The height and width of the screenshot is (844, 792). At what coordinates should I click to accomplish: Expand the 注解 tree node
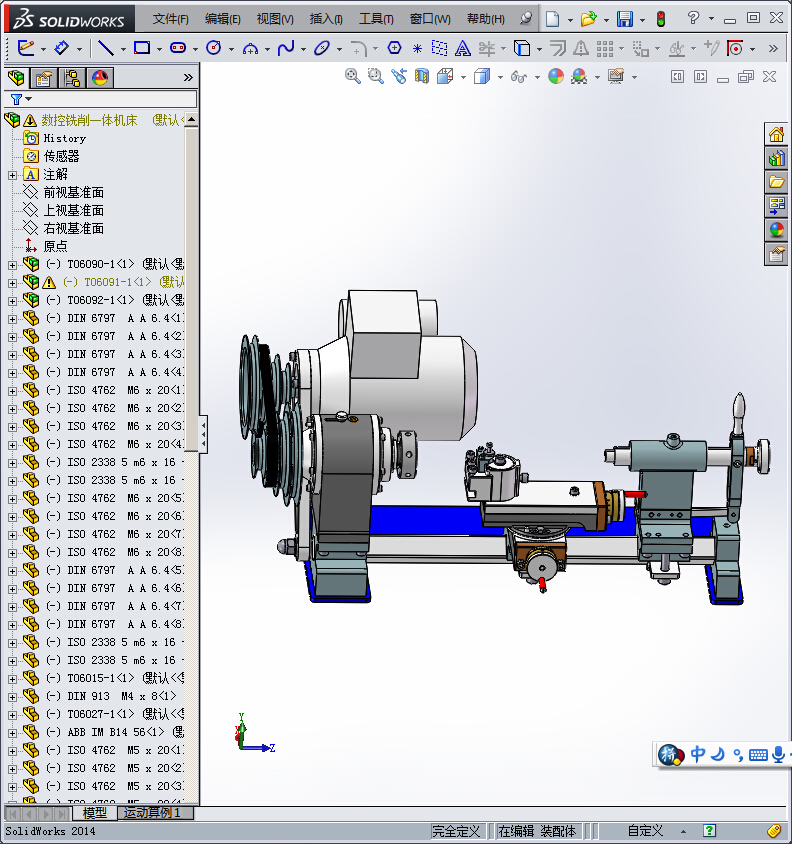tap(12, 175)
